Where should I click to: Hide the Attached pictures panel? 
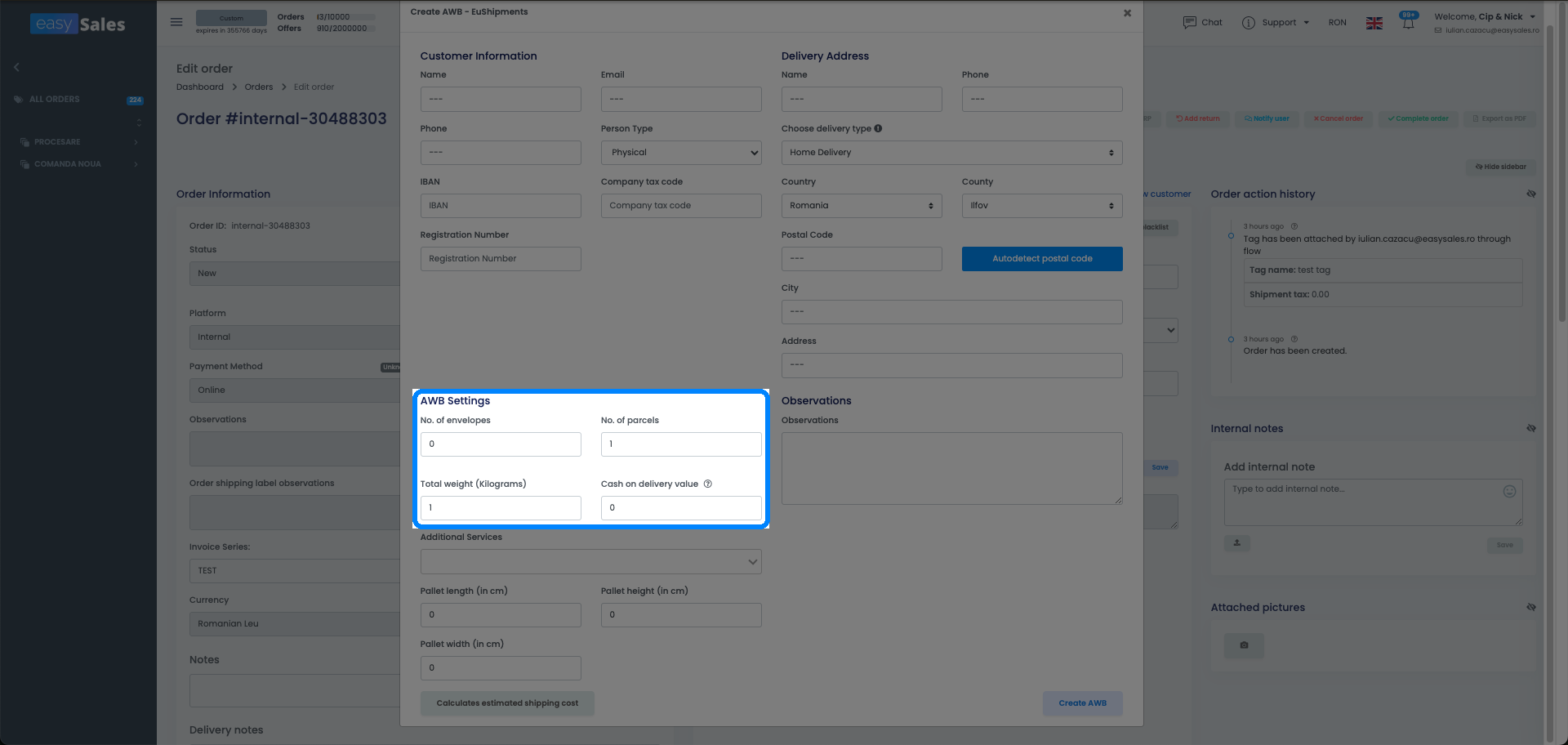1531,608
